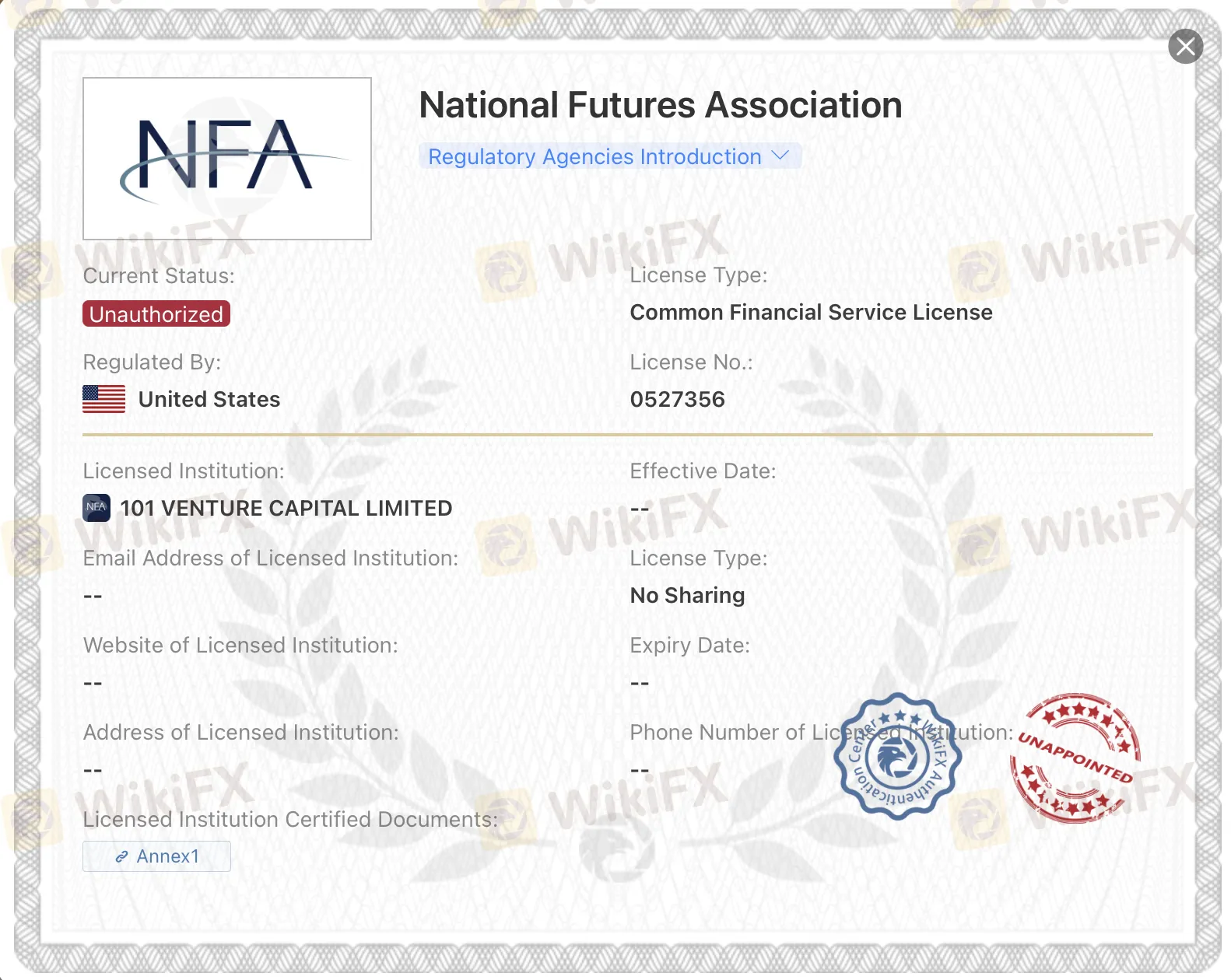
Task: Click the United States country label
Action: (x=209, y=399)
